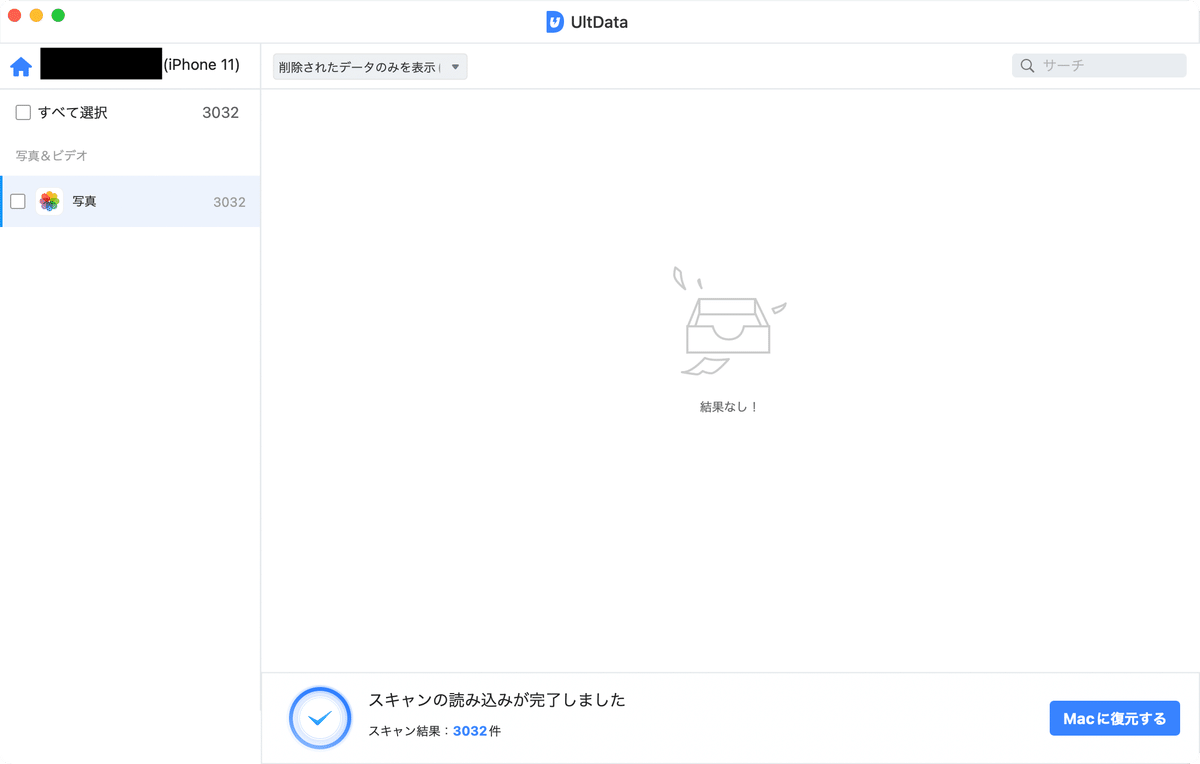This screenshot has width=1200, height=764.
Task: Click the サーチ search input field
Action: point(1098,65)
